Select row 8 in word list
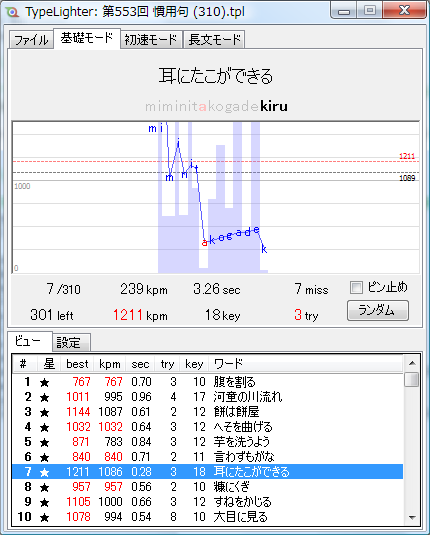The height and width of the screenshot is (535, 430). coord(207,487)
